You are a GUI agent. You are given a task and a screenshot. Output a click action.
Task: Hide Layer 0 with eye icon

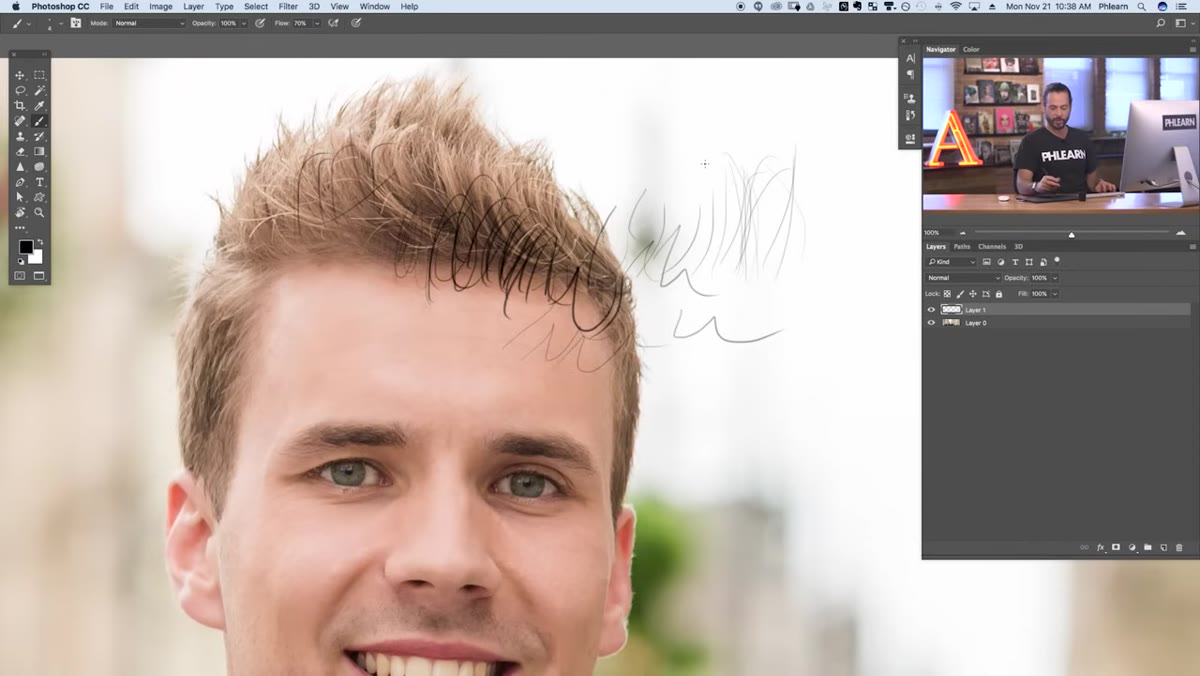931,323
